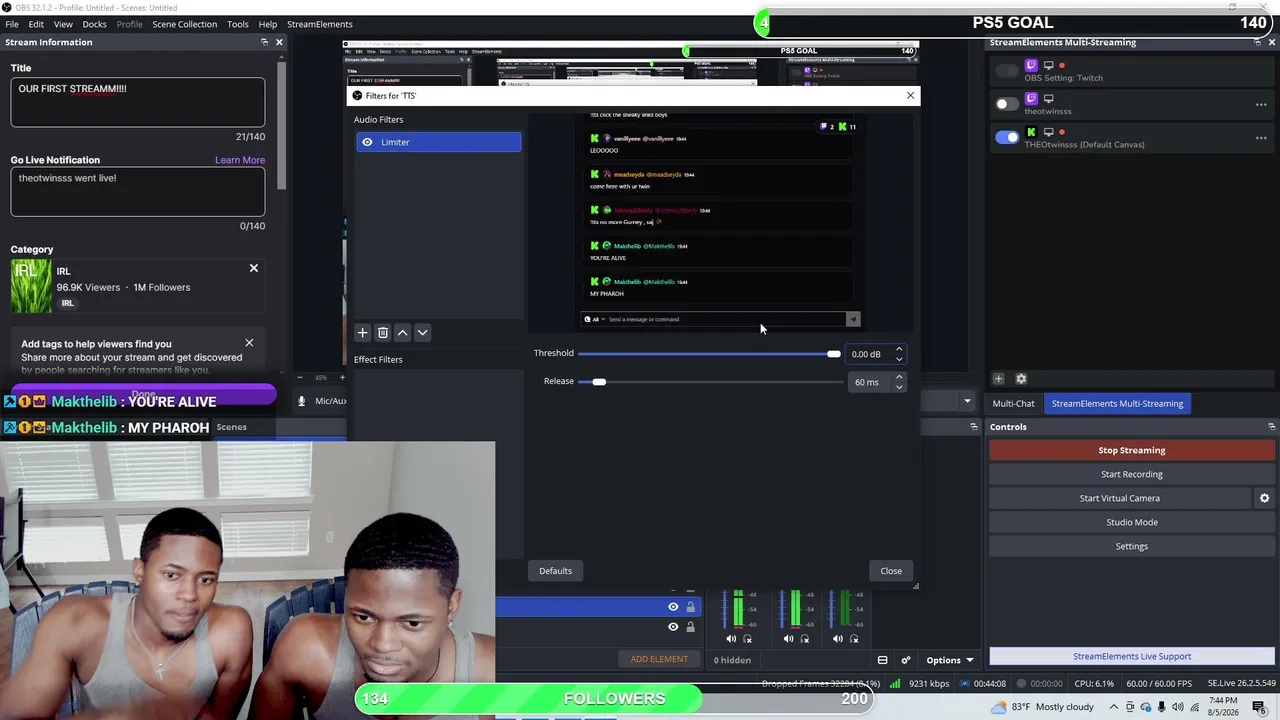Add a multi-streaming output with plus icon
The height and width of the screenshot is (720, 1280).
[x=998, y=379]
